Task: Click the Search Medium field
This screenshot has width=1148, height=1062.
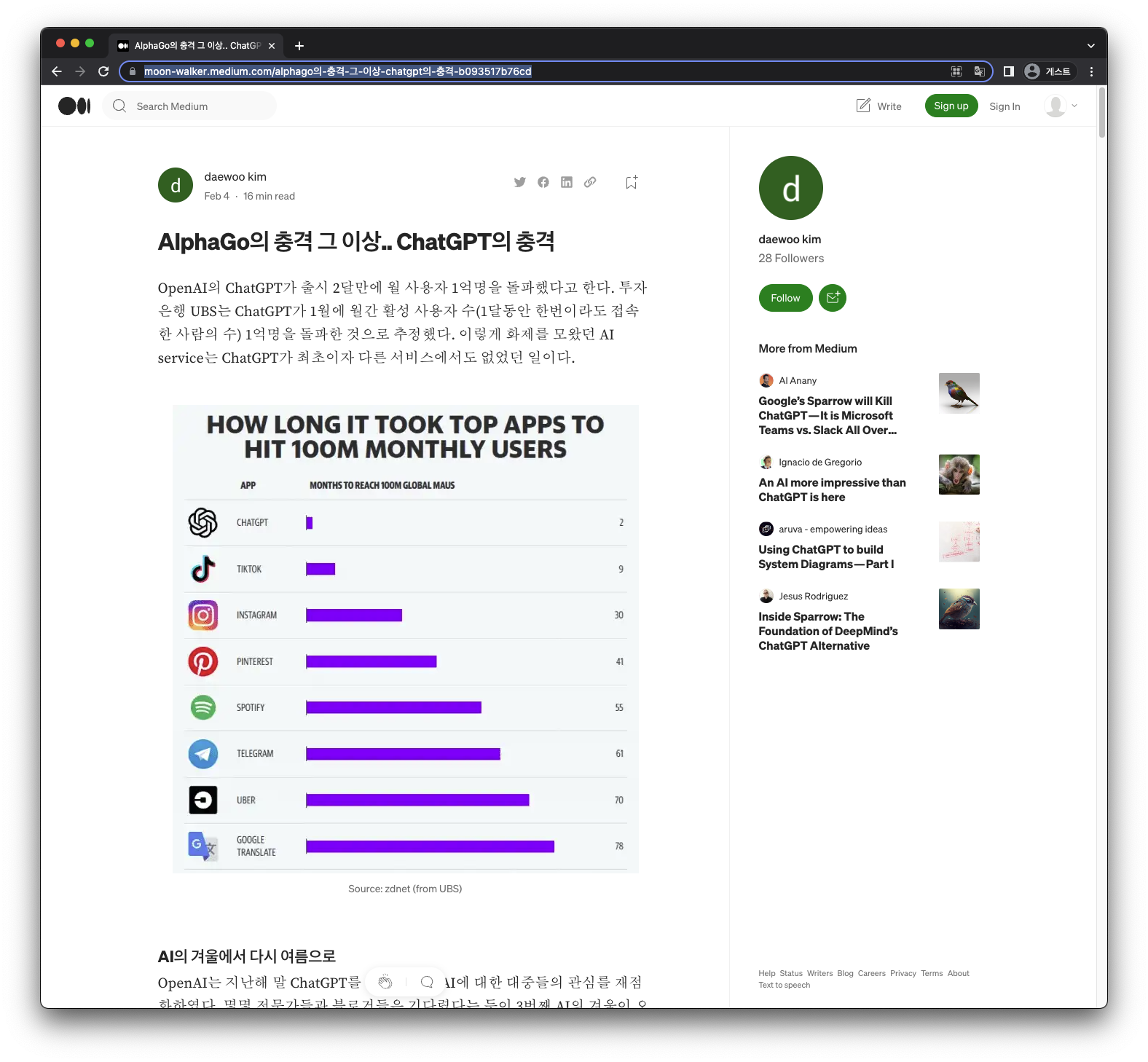Action: pyautogui.click(x=190, y=106)
